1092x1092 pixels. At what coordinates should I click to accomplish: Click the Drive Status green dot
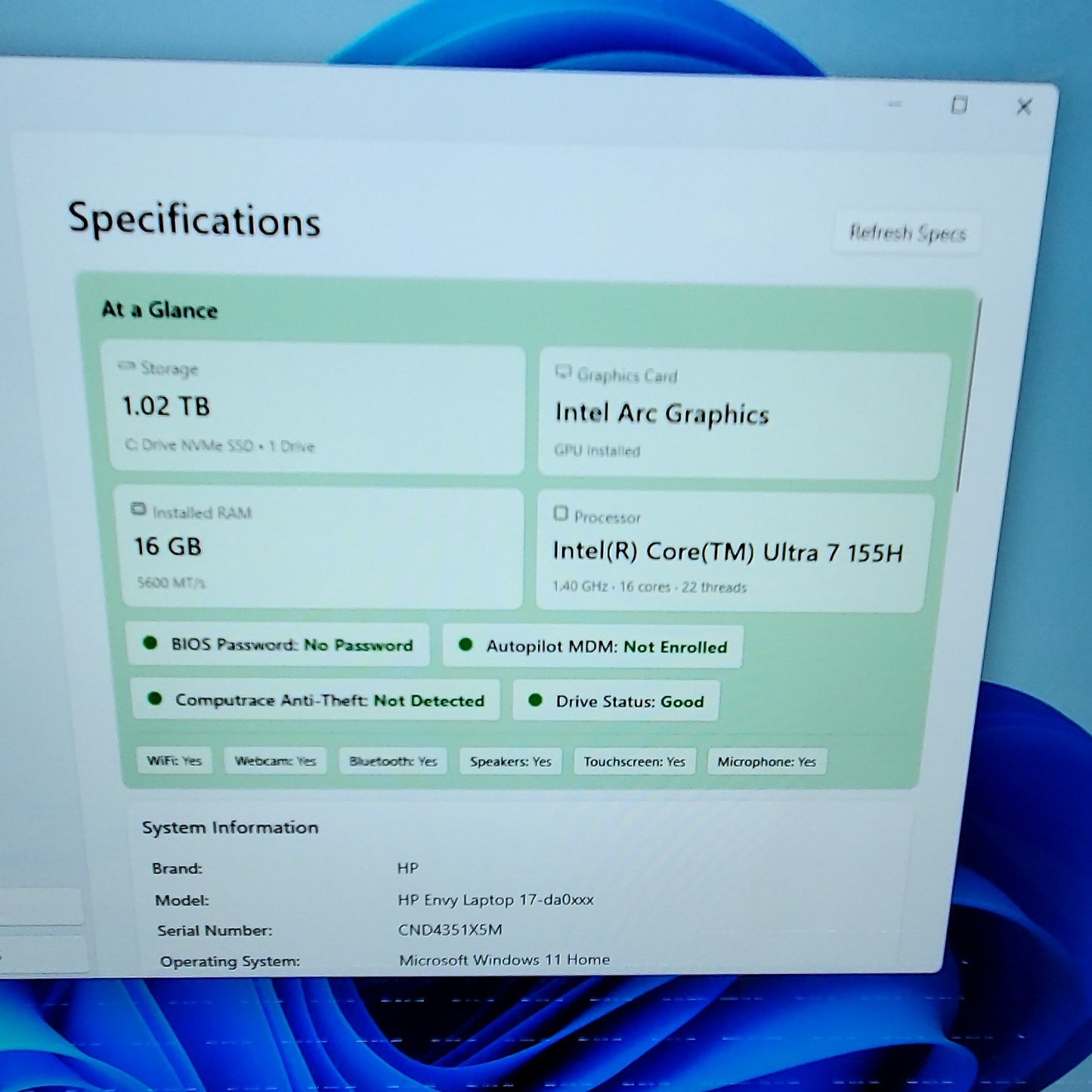click(x=535, y=700)
